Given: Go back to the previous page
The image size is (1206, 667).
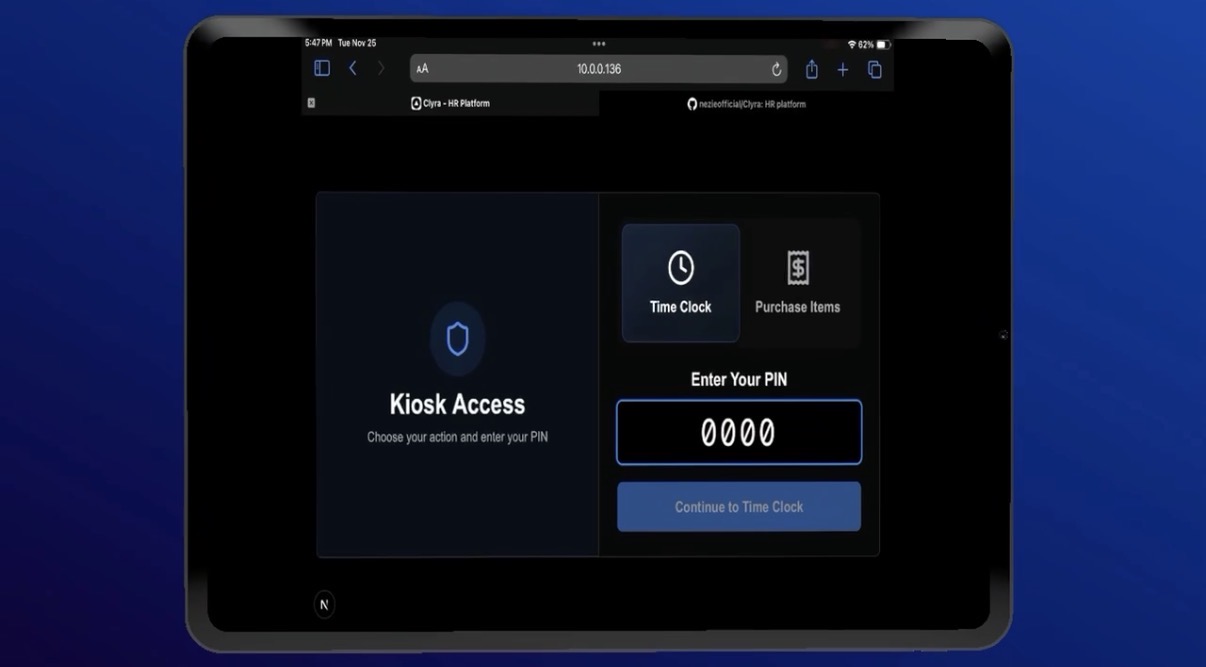Looking at the screenshot, I should click(353, 68).
